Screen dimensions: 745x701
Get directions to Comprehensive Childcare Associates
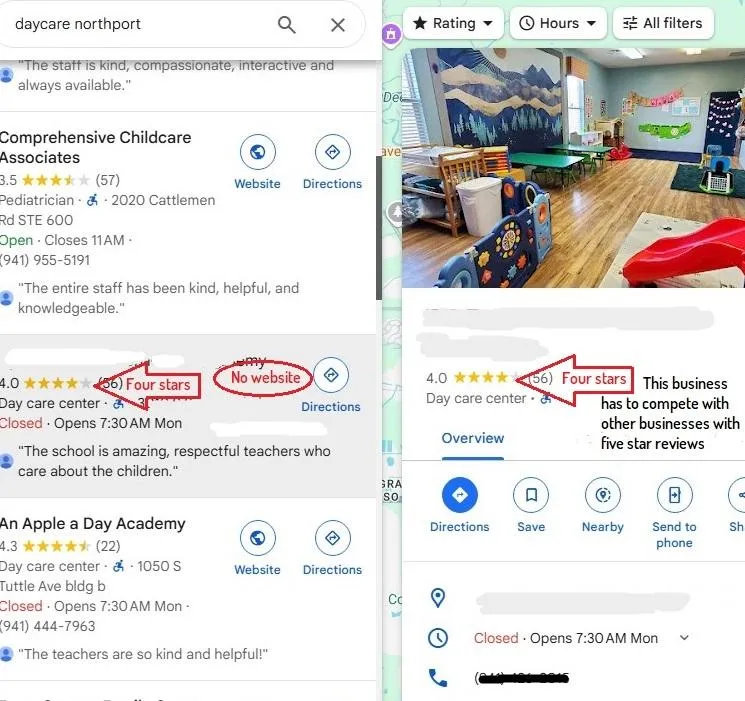click(332, 152)
